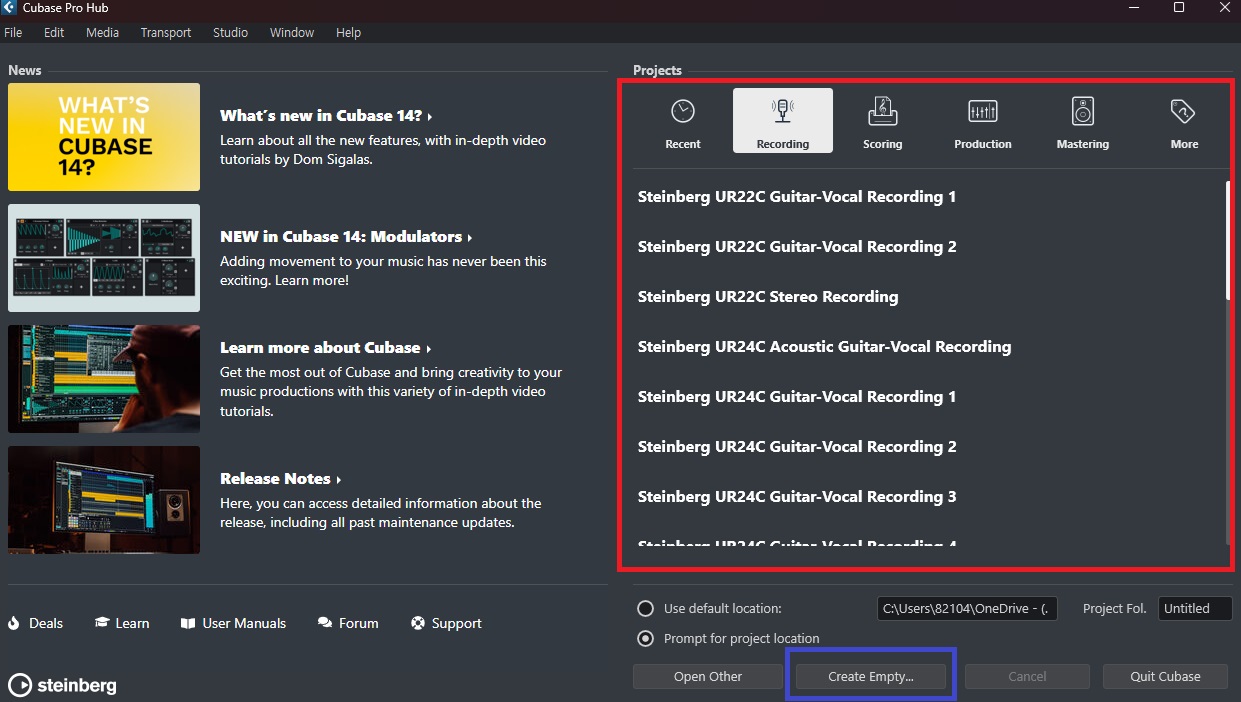This screenshot has width=1241, height=702.
Task: Select Prompt for project location option
Action: click(646, 638)
